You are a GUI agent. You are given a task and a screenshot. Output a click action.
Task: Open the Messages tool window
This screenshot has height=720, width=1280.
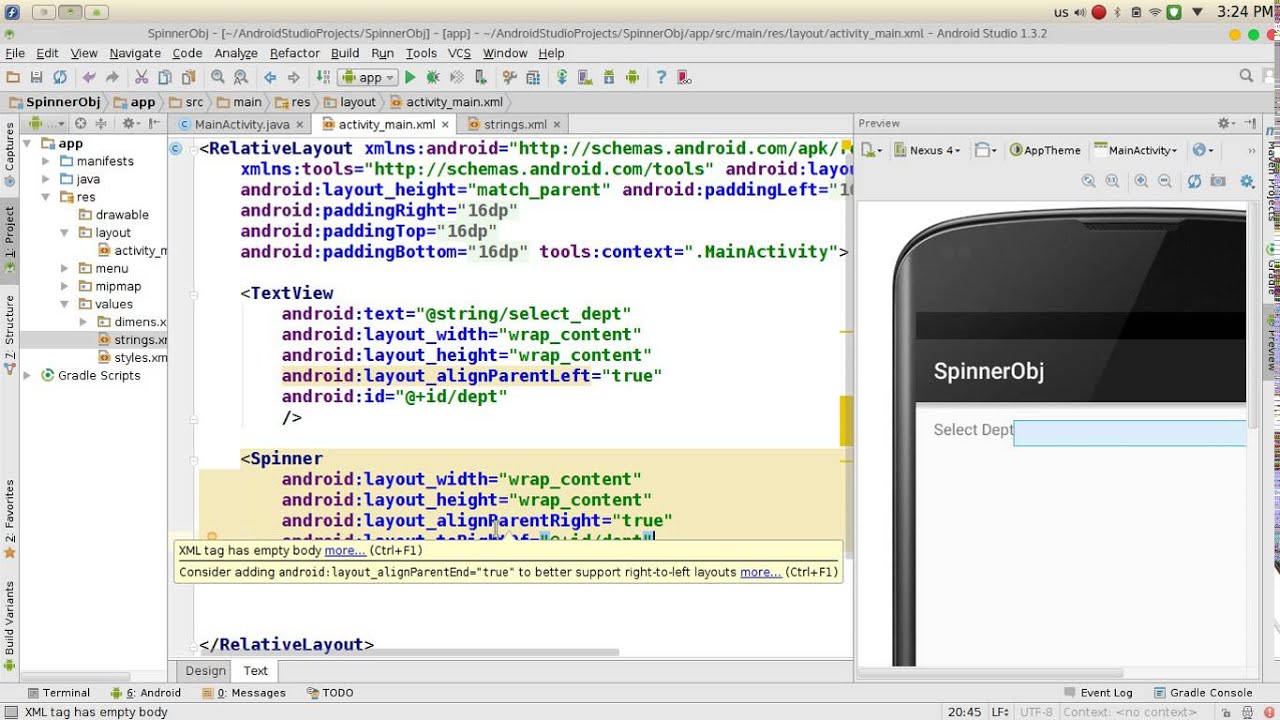(x=244, y=692)
